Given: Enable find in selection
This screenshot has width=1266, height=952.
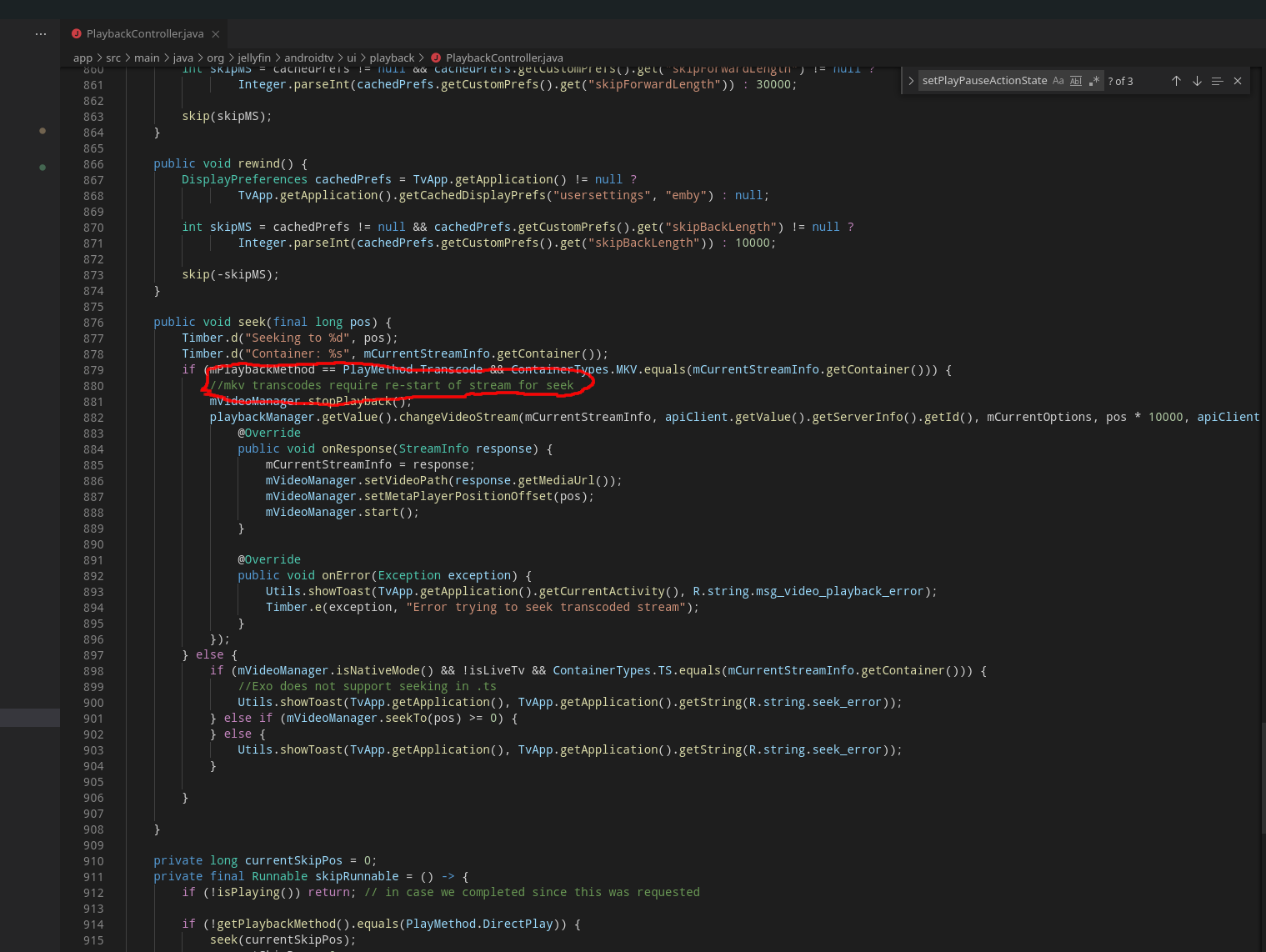Looking at the screenshot, I should (x=1217, y=80).
